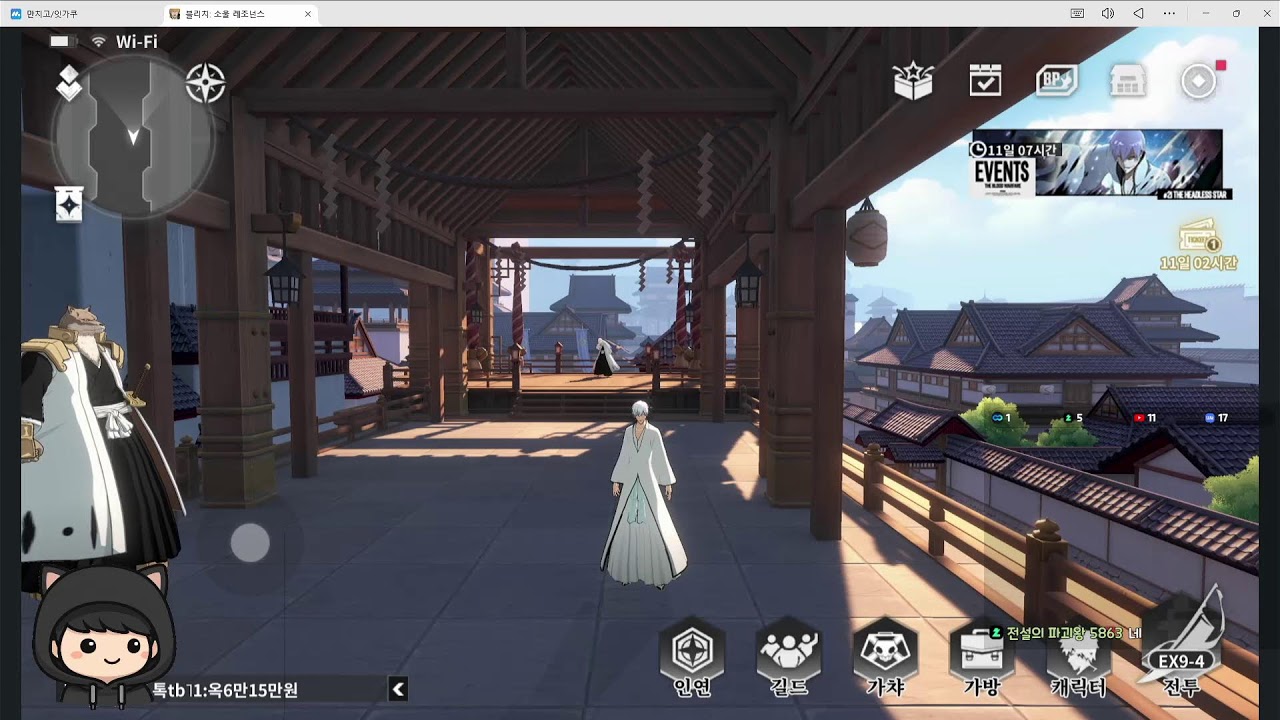Tap the golden ticket icon
Screen dimensions: 1280x720
1199,238
